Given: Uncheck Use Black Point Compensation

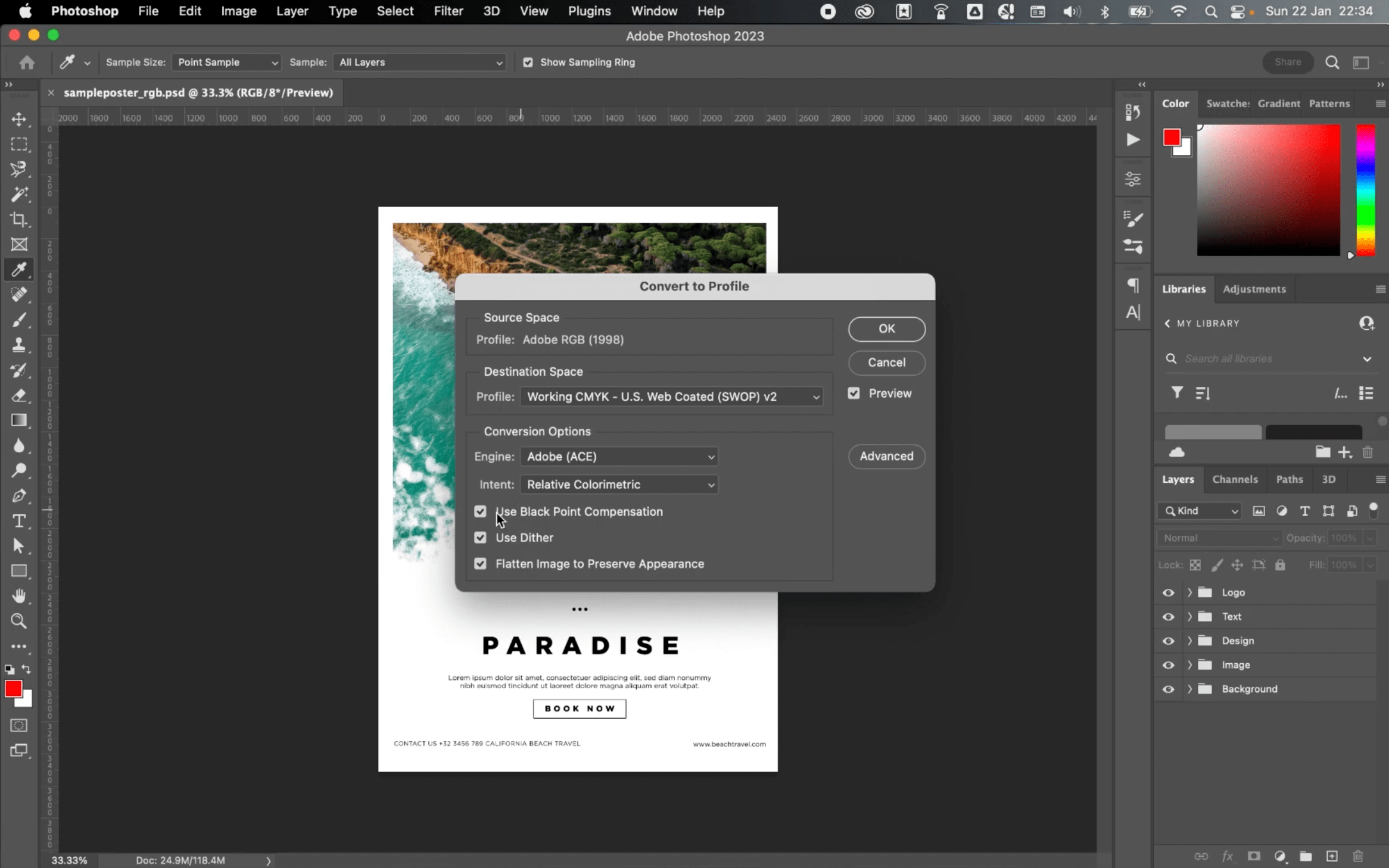Looking at the screenshot, I should pos(480,511).
